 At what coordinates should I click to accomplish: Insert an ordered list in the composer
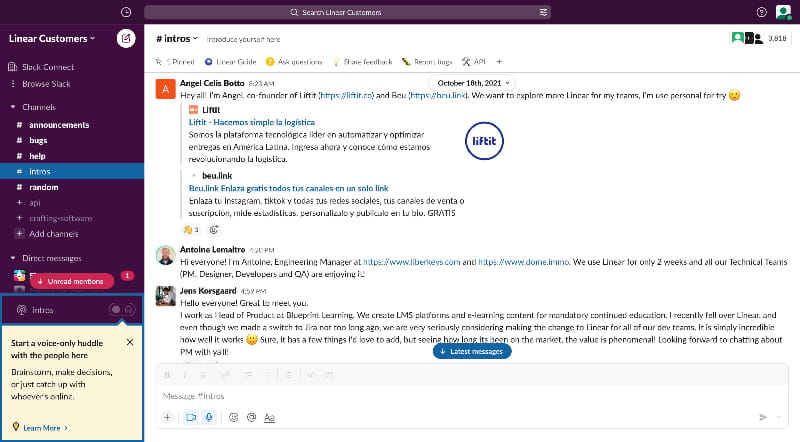point(248,375)
